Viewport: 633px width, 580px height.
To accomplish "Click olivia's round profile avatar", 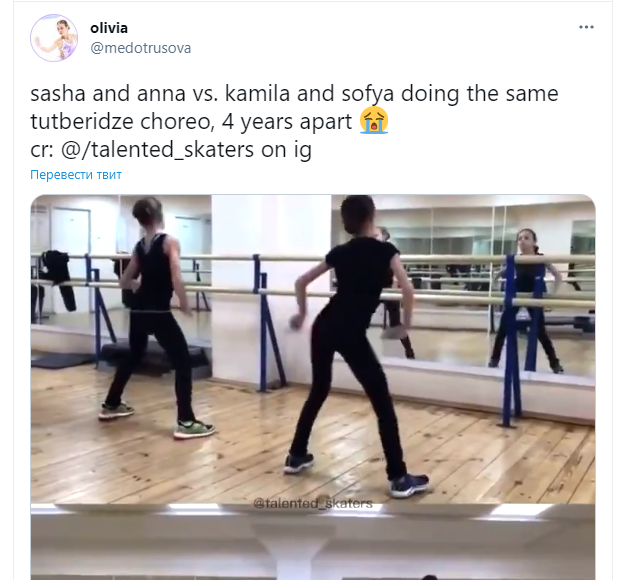I will pos(54,38).
